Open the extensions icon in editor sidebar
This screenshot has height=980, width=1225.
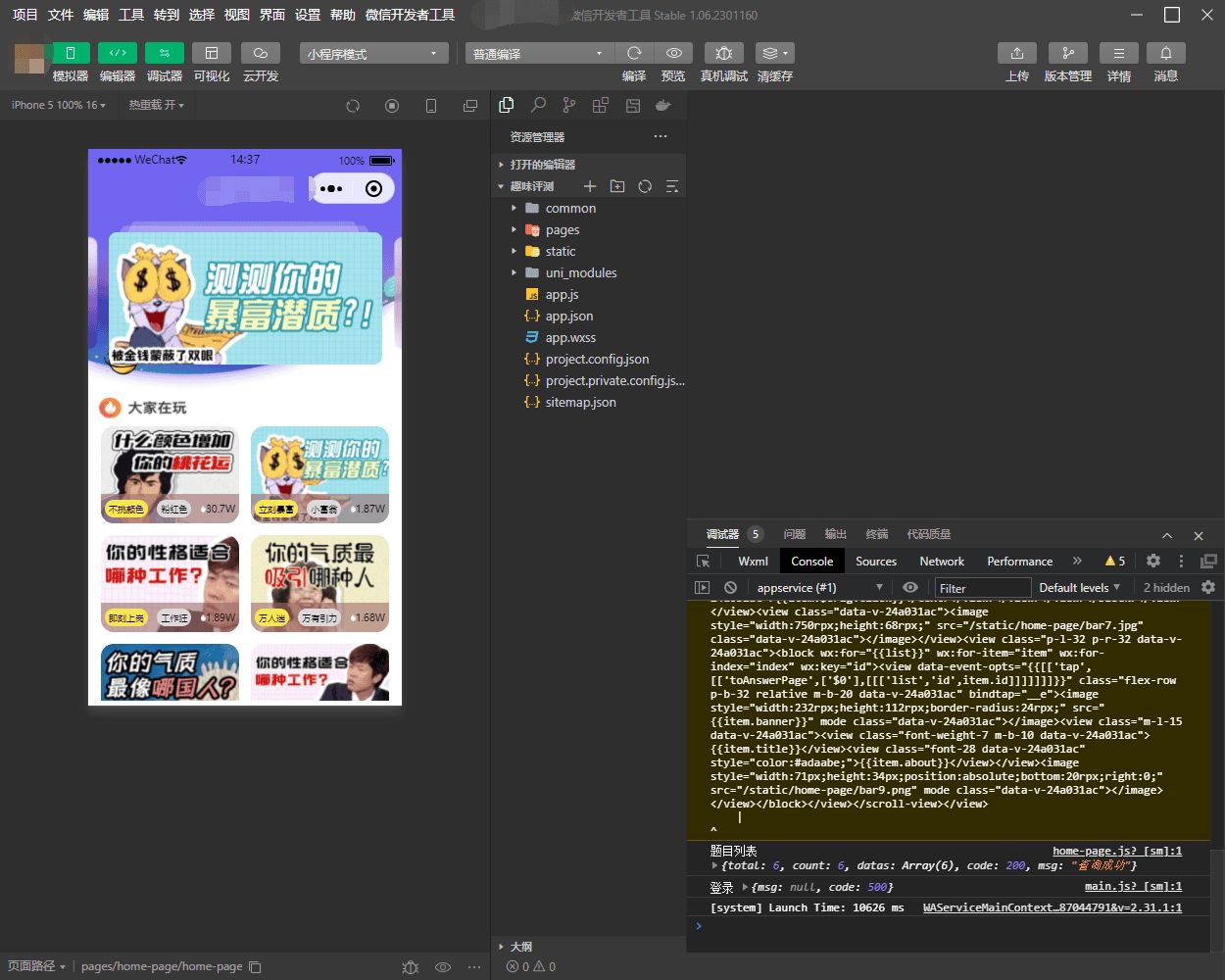(x=601, y=105)
